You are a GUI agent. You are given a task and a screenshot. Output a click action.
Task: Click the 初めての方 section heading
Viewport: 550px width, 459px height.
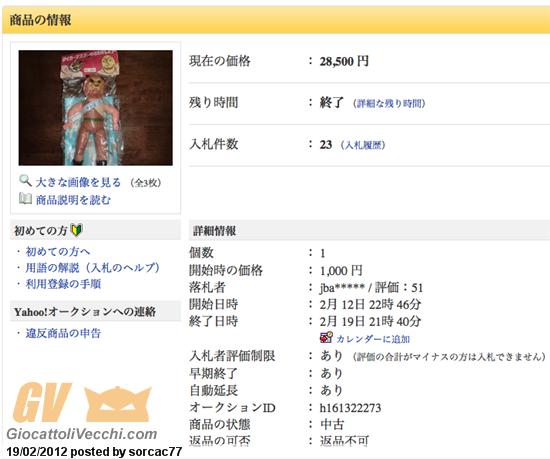pyautogui.click(x=41, y=230)
